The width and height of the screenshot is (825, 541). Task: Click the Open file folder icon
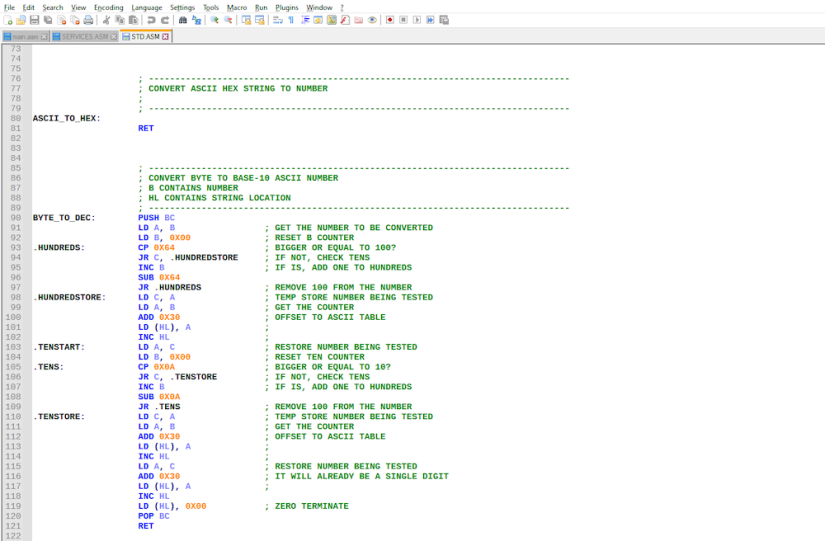tap(21, 20)
